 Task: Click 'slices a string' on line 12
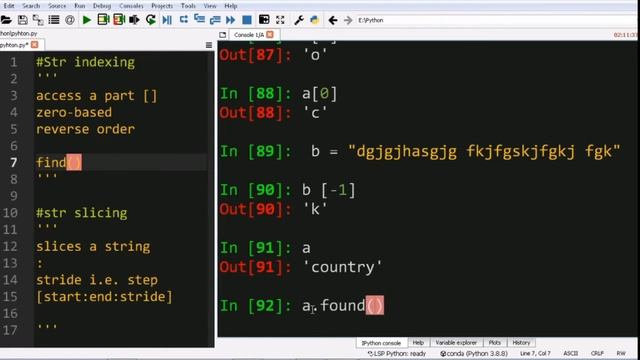pos(93,246)
